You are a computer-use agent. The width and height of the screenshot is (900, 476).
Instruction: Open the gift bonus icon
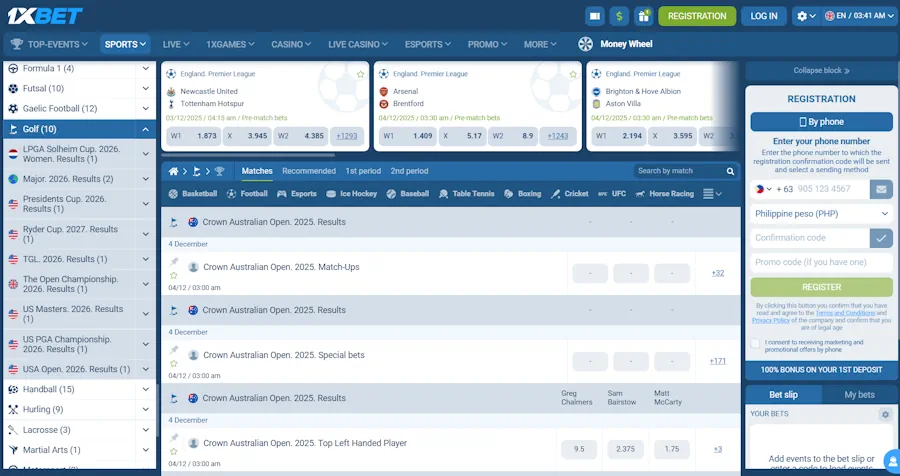tap(643, 16)
